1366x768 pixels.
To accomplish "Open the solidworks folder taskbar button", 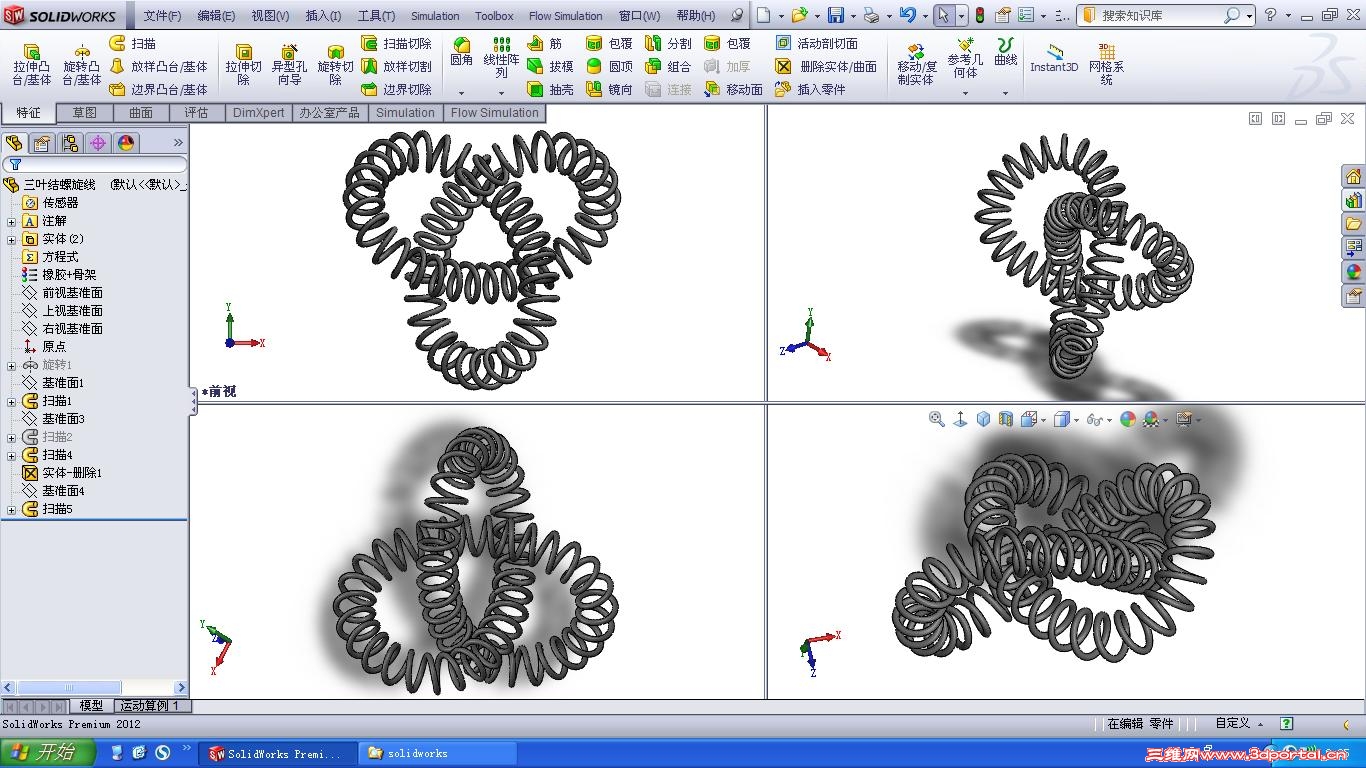I will pyautogui.click(x=437, y=753).
